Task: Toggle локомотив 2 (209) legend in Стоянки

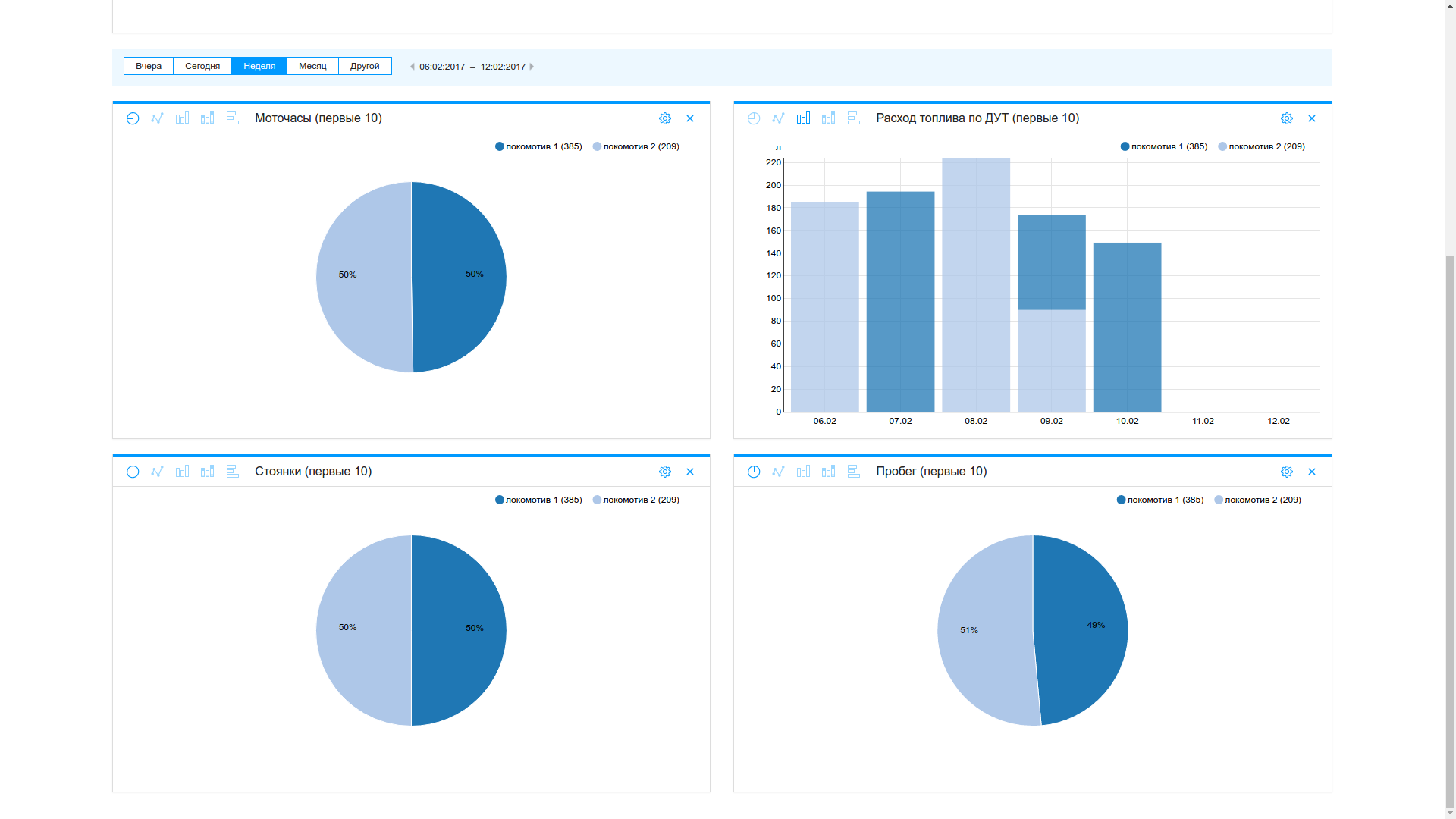Action: click(635, 500)
